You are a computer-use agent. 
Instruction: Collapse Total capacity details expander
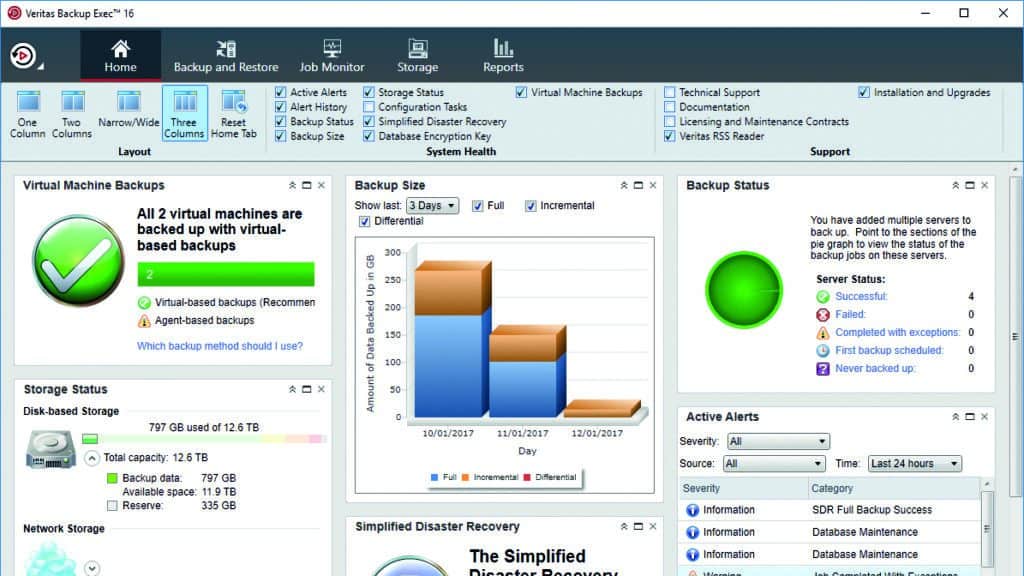[92, 458]
